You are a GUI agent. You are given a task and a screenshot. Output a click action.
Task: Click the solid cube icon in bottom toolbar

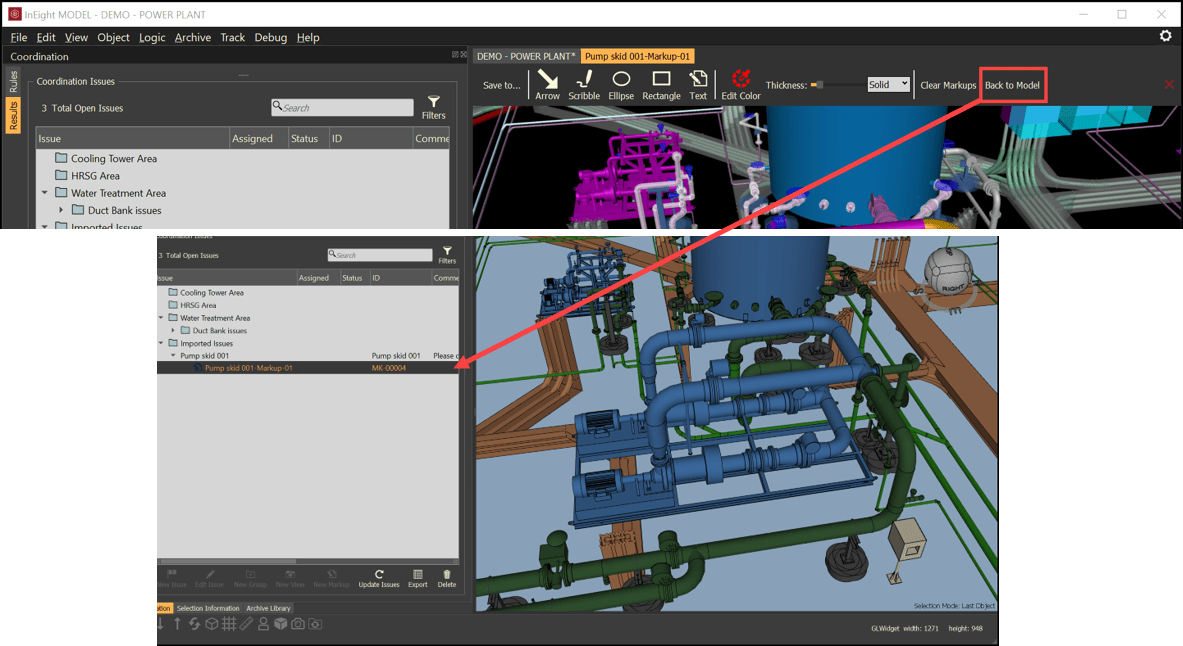click(281, 624)
